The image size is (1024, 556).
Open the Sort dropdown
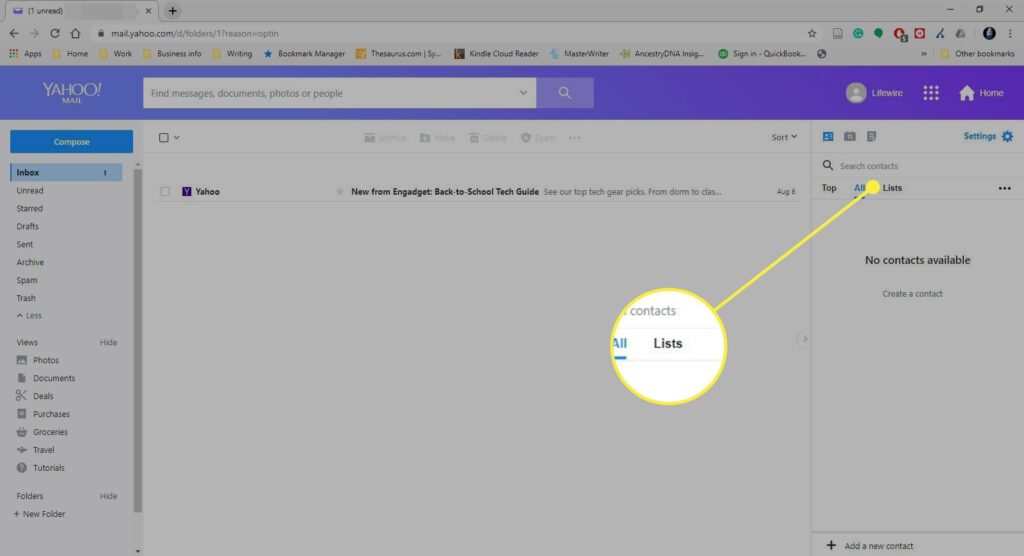[784, 137]
